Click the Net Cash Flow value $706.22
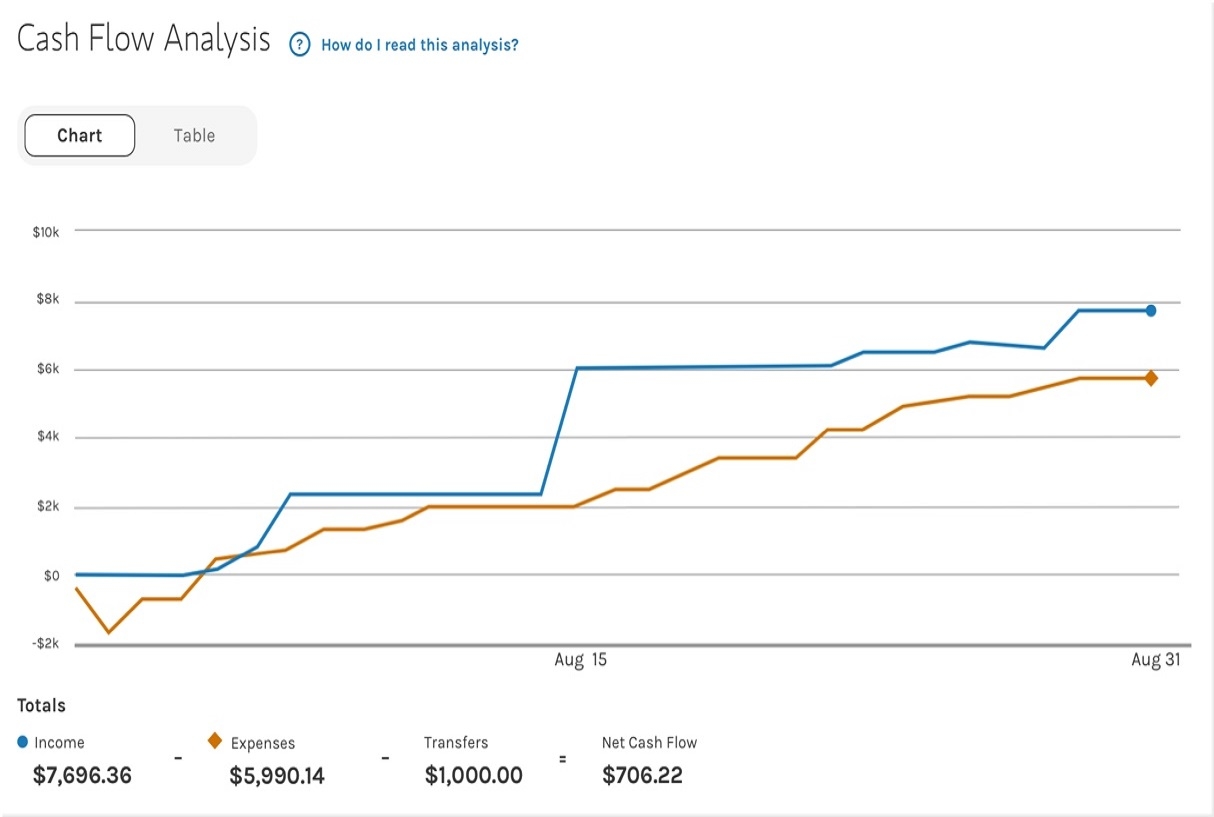 pyautogui.click(x=642, y=775)
